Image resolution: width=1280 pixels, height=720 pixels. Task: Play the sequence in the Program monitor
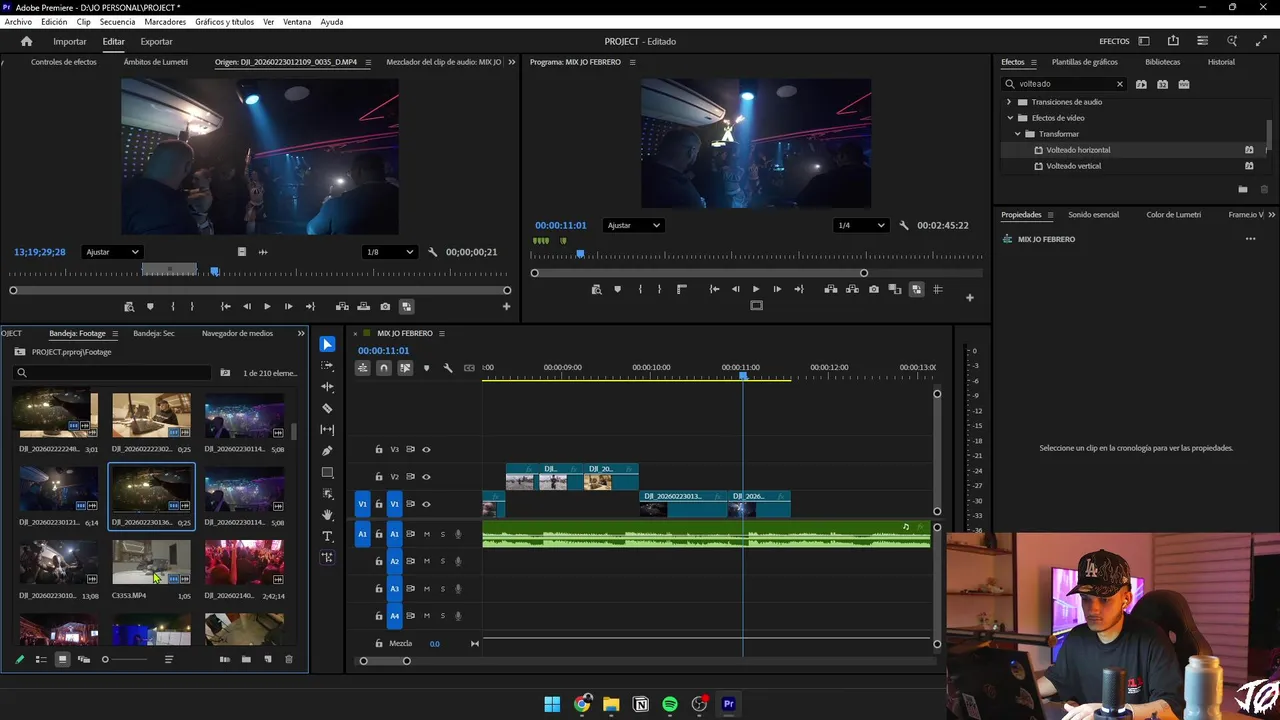755,290
